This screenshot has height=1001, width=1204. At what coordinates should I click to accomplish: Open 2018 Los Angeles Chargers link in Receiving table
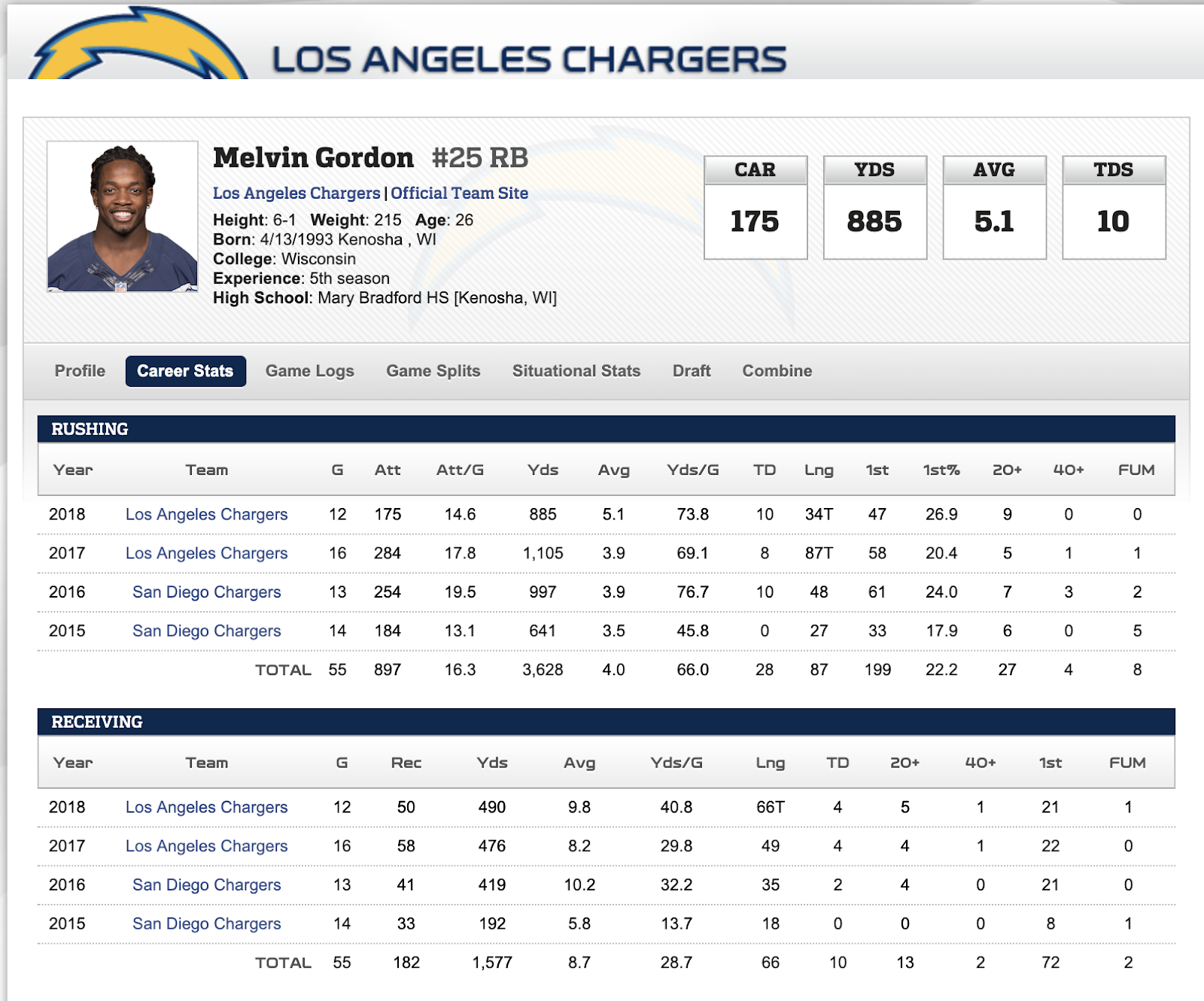coord(207,808)
